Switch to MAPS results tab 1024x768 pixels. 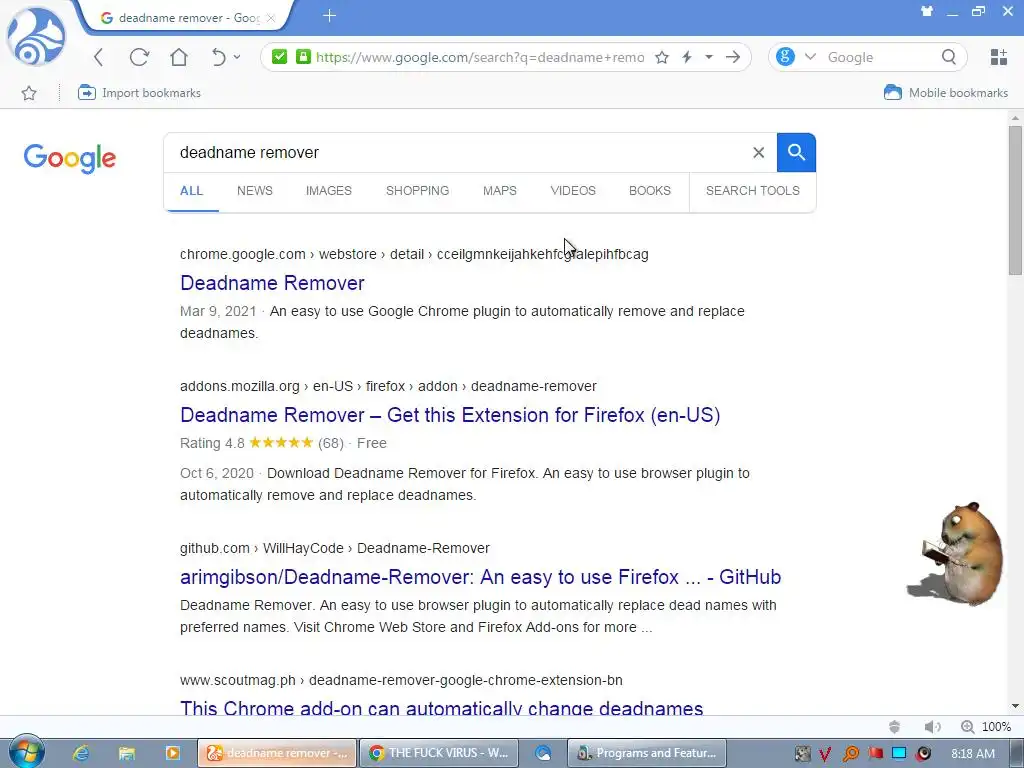500,191
